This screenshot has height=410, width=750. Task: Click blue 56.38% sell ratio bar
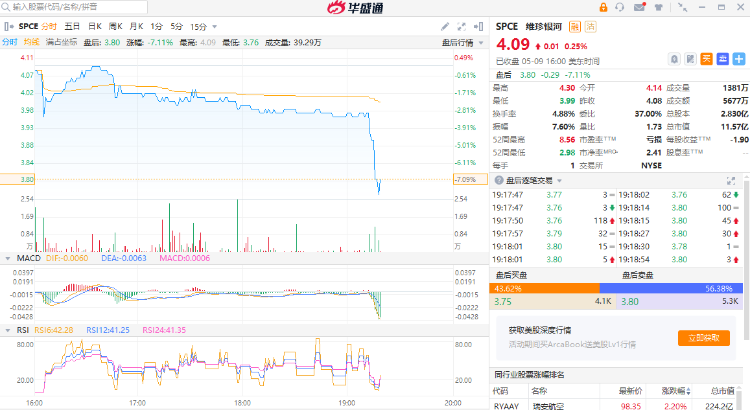pyautogui.click(x=671, y=288)
